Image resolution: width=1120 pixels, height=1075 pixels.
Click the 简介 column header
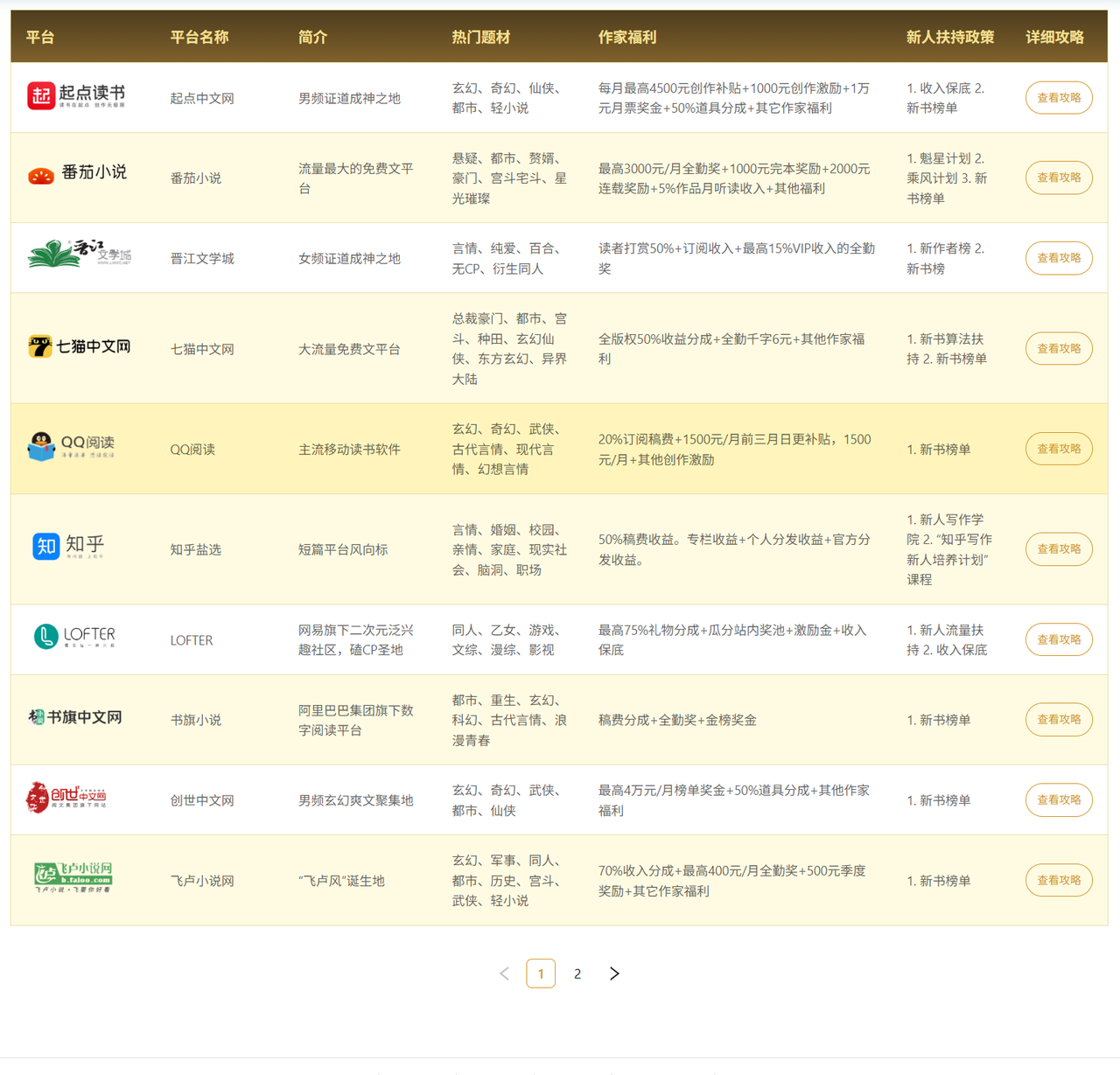pyautogui.click(x=312, y=37)
